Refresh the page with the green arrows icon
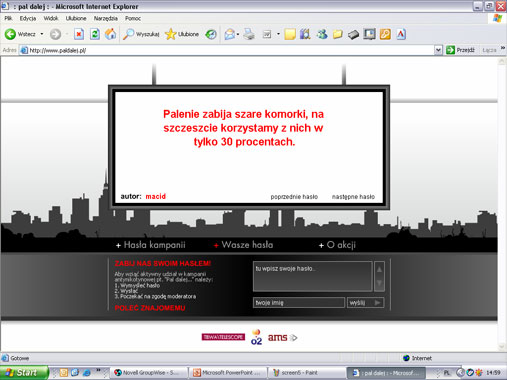The image size is (507, 380). pyautogui.click(x=95, y=34)
